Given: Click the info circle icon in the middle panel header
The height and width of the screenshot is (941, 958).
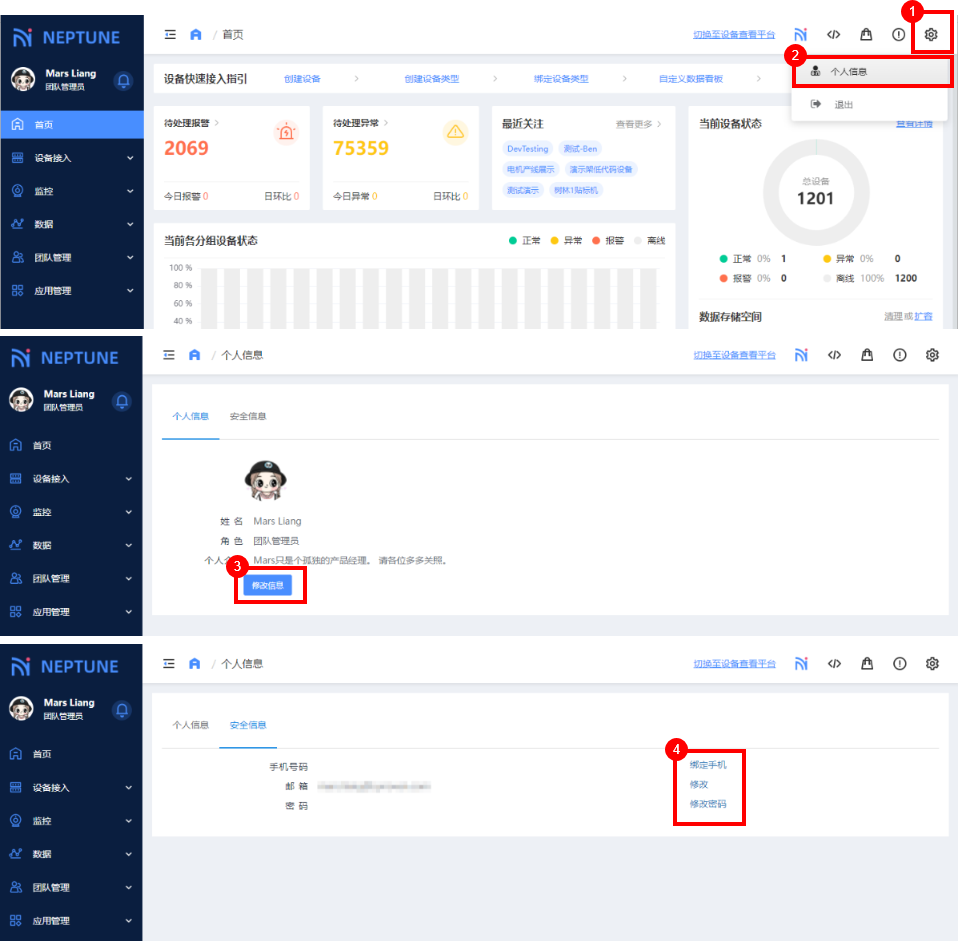Looking at the screenshot, I should point(899,355).
